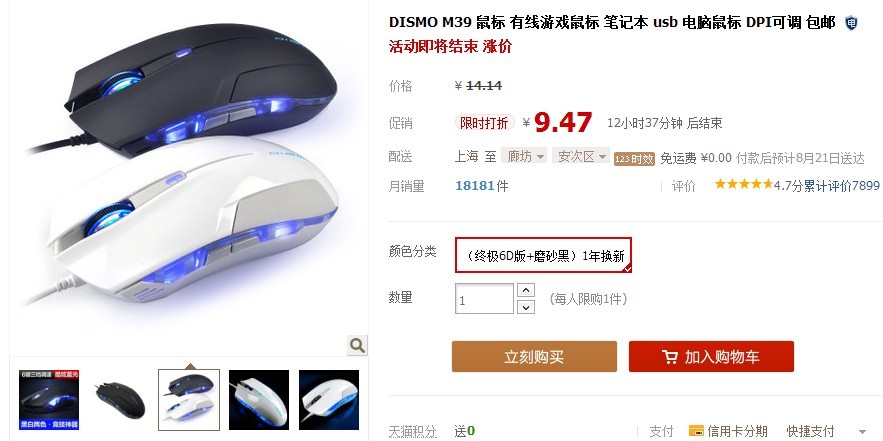
Task: Click the 限时打折 promotion tag
Action: click(484, 123)
